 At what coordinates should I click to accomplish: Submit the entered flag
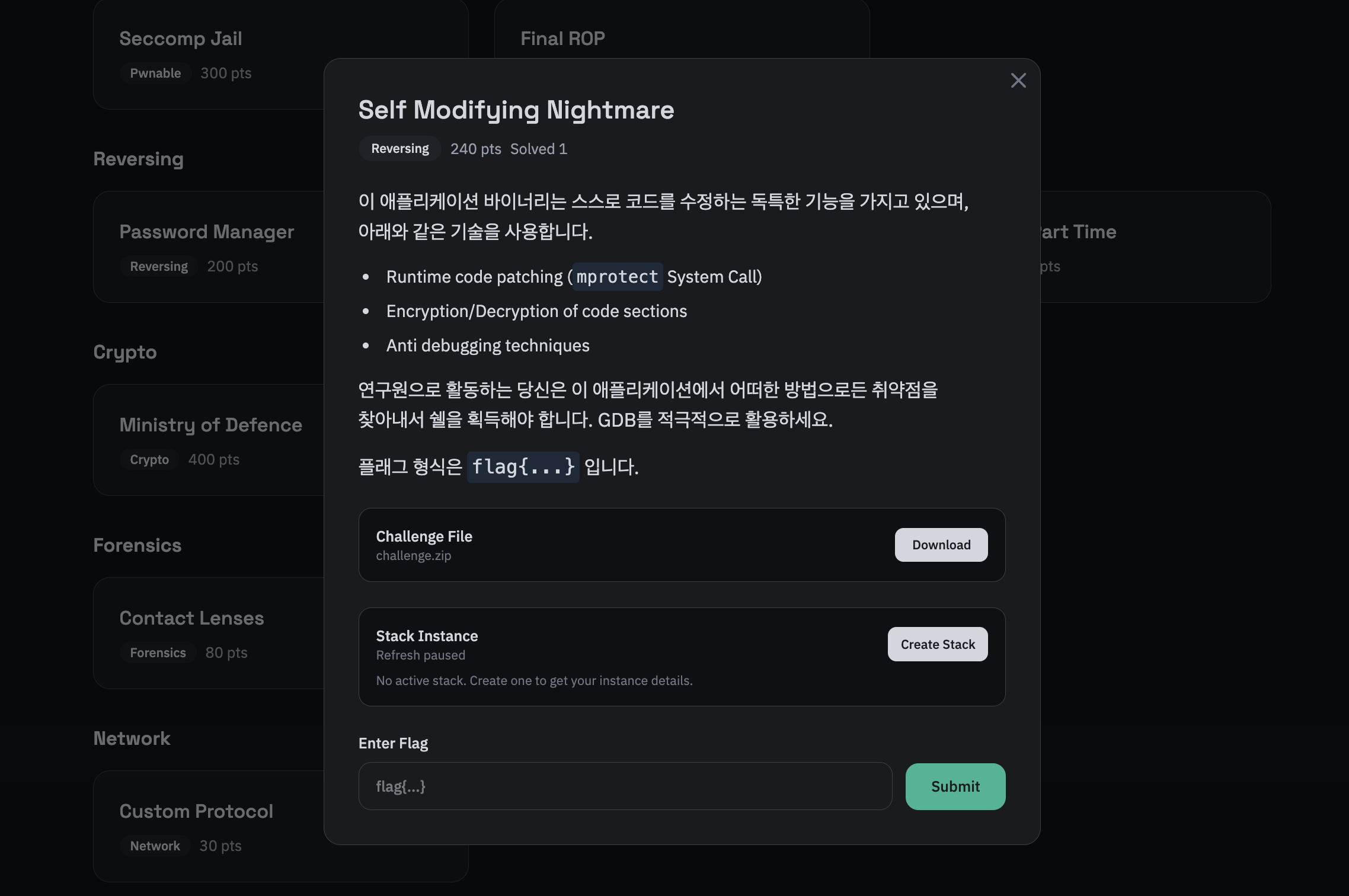pyautogui.click(x=955, y=786)
